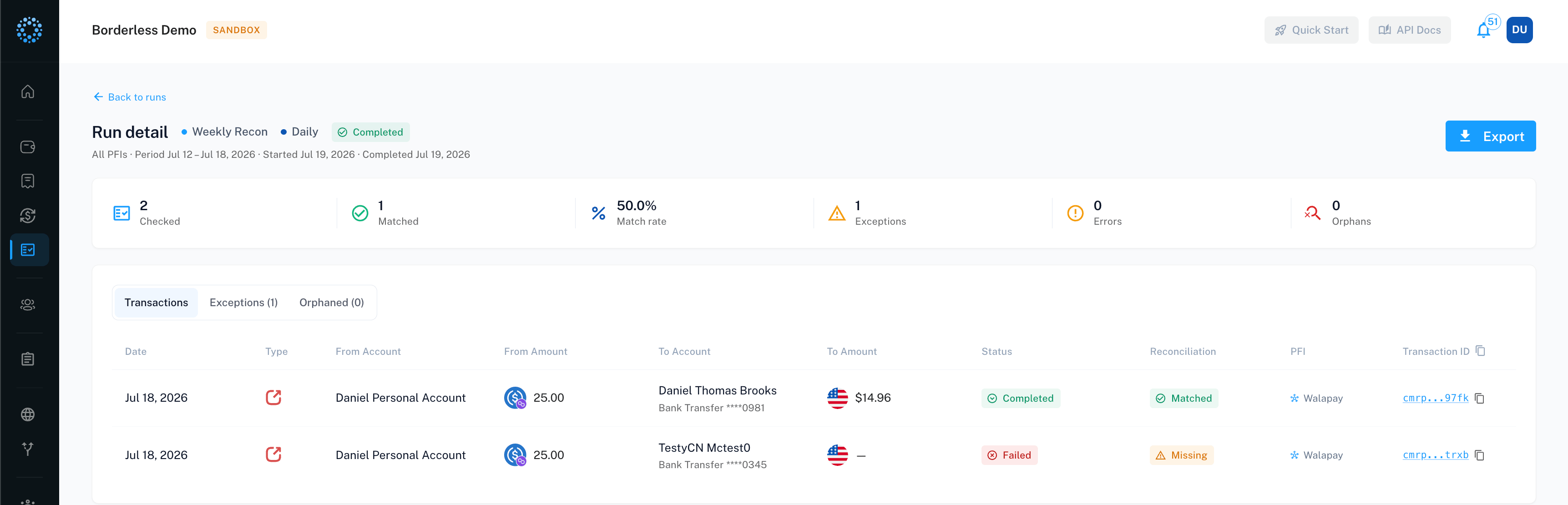Click Weekly Recon run label
Image resolution: width=1568 pixels, height=505 pixels.
(x=229, y=132)
